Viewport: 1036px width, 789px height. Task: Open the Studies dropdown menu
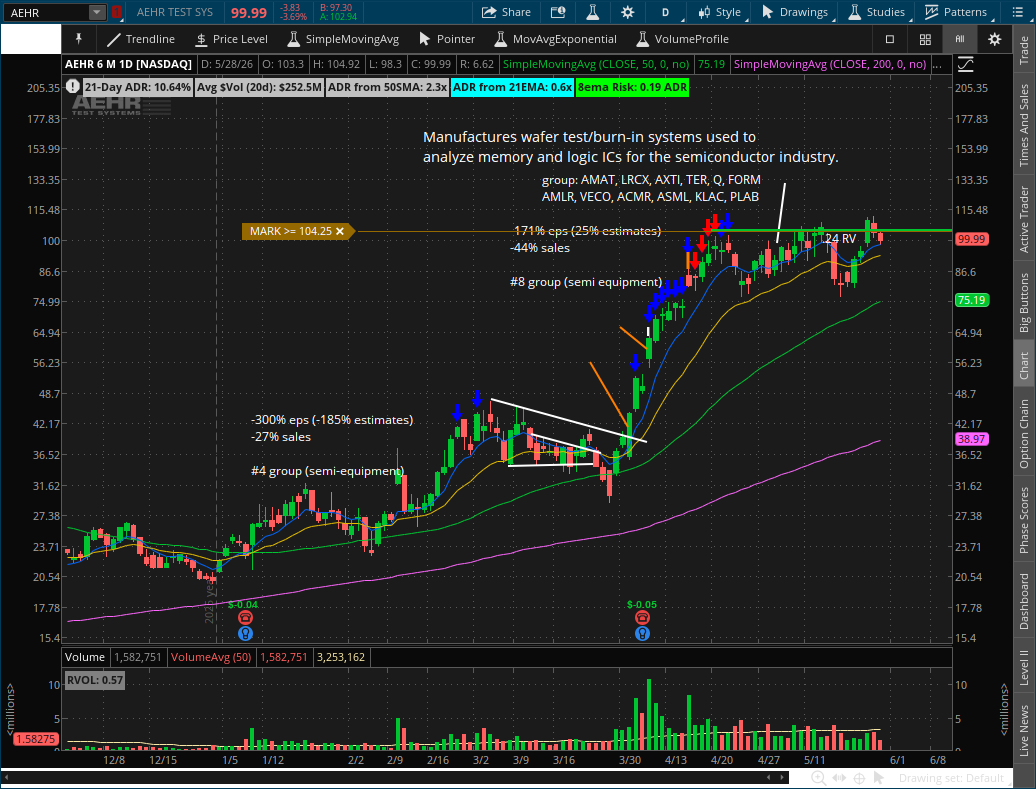coord(877,12)
